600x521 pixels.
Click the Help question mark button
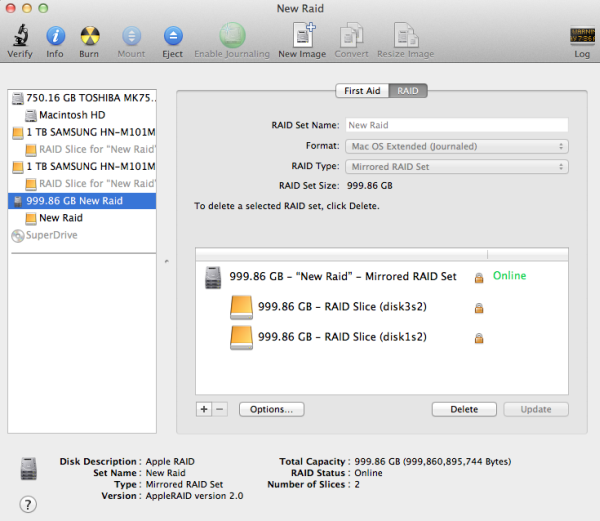click(x=29, y=504)
